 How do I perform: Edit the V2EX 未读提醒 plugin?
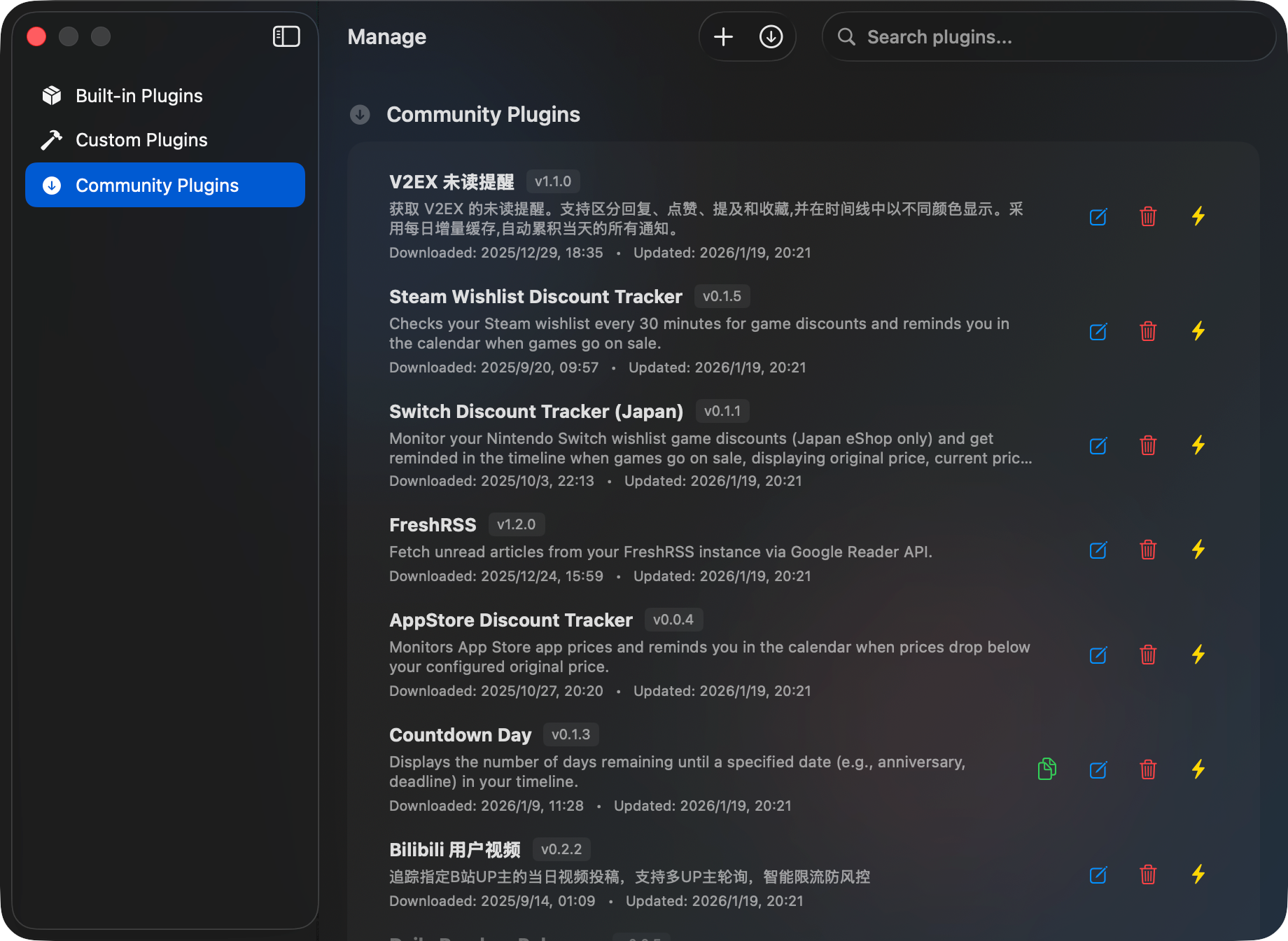click(x=1098, y=216)
